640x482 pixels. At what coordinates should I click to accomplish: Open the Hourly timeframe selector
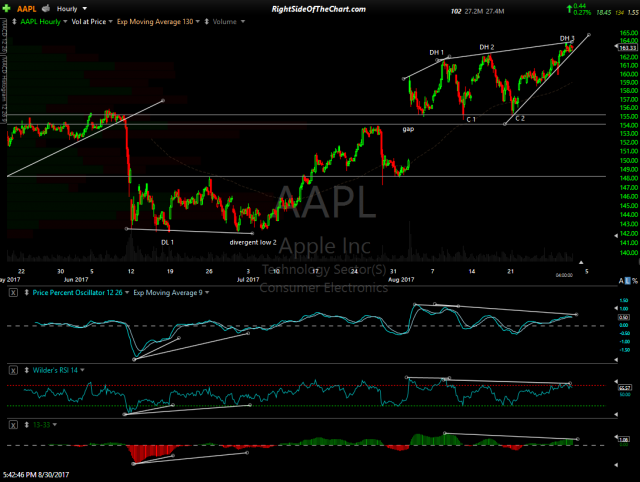click(x=67, y=9)
